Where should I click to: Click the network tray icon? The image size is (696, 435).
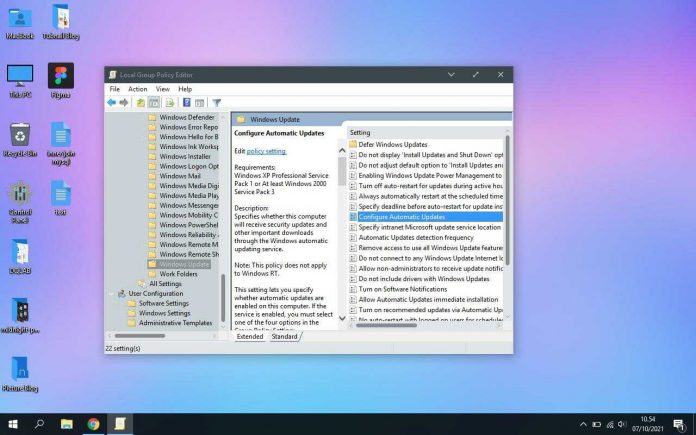pyautogui.click(x=610, y=425)
